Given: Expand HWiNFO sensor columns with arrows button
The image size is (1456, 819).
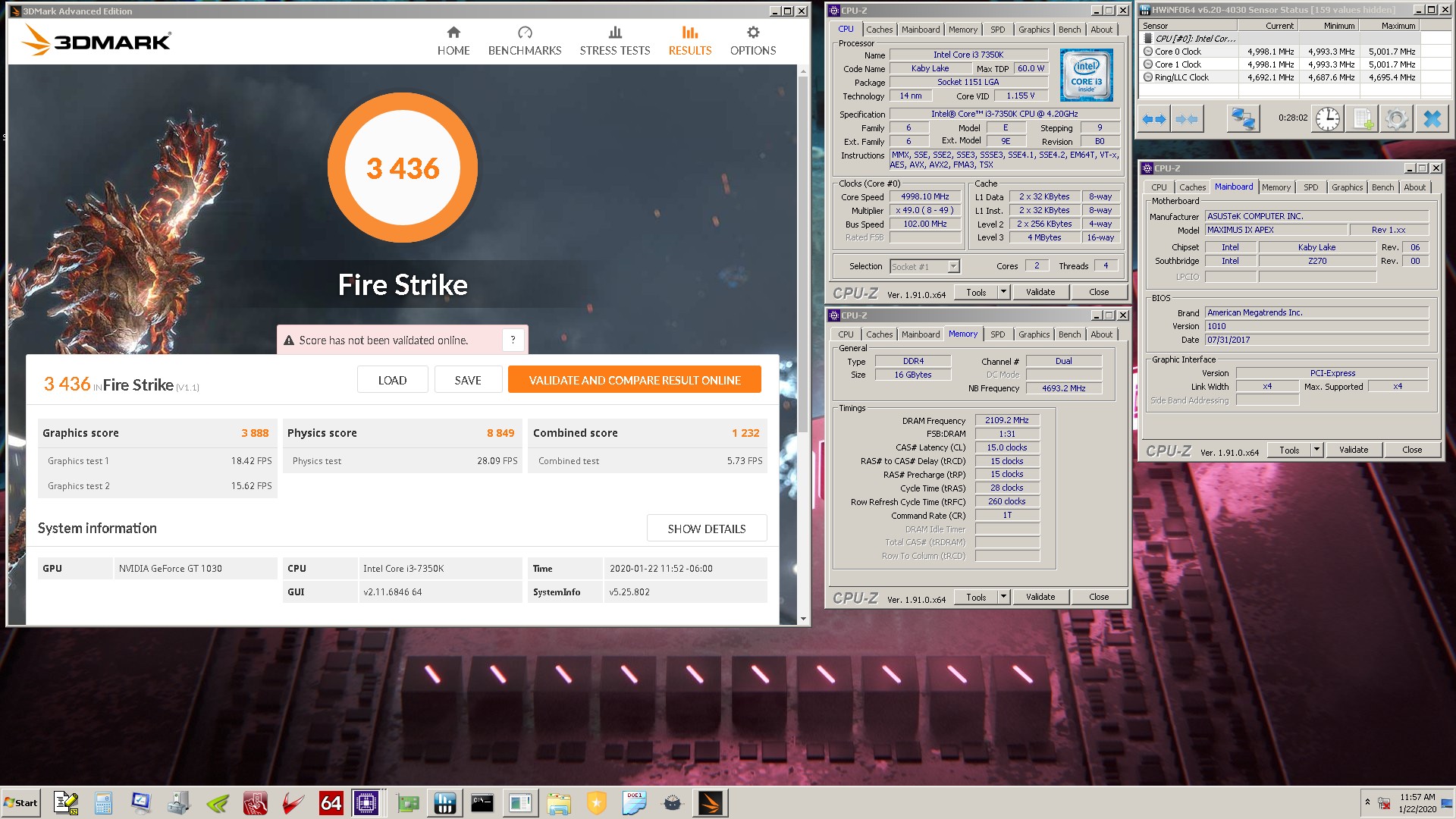Looking at the screenshot, I should point(1154,120).
